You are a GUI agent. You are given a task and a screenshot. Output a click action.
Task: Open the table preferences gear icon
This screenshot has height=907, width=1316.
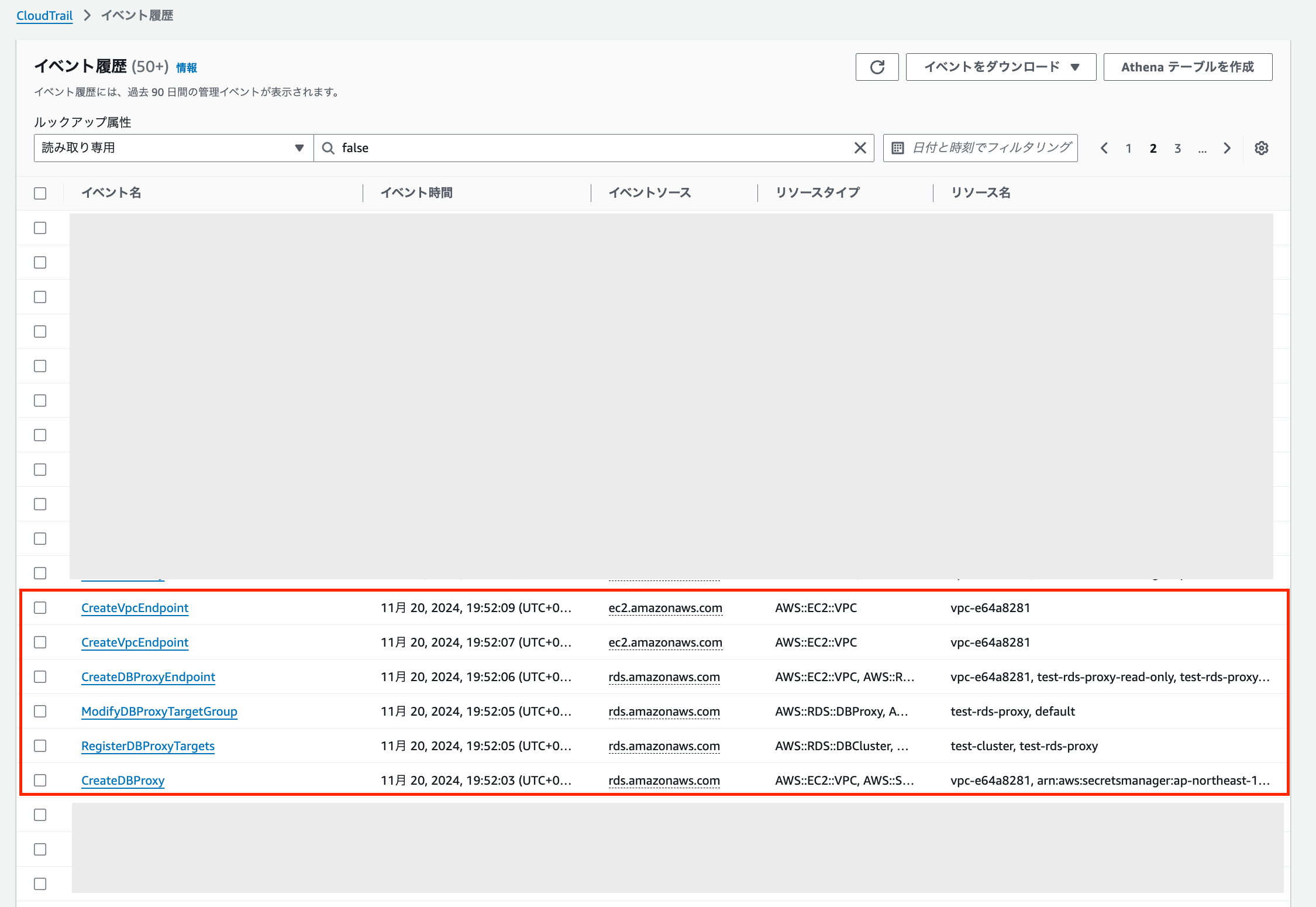click(1261, 148)
